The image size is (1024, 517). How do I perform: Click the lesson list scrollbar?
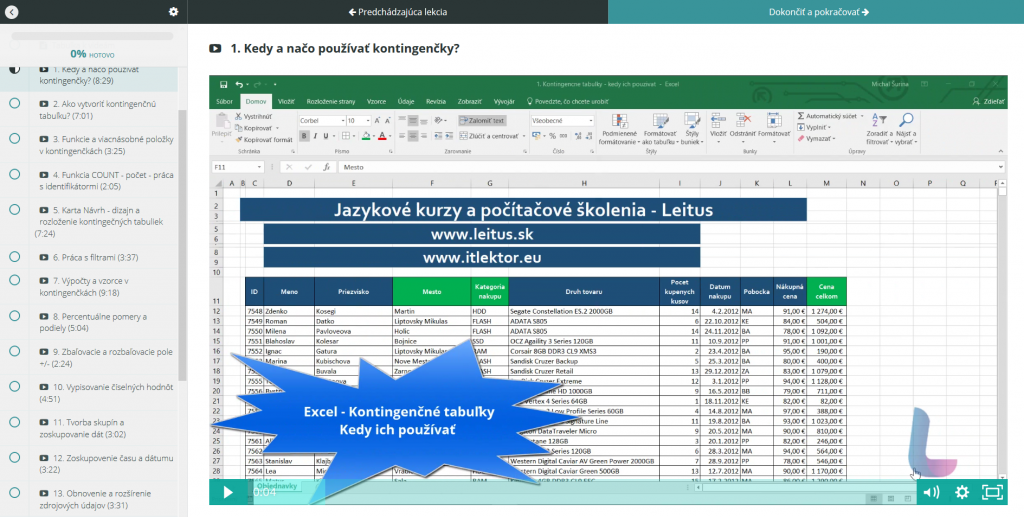point(182,245)
